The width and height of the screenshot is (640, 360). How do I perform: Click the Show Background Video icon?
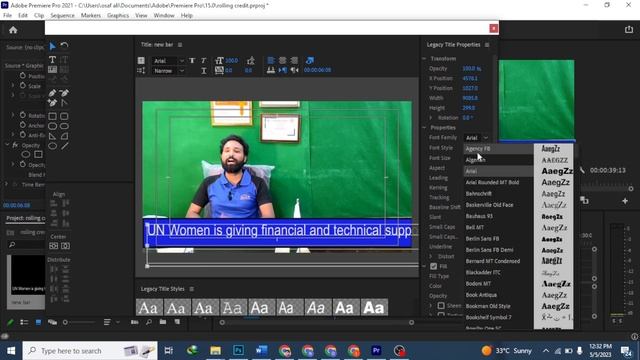tap(310, 60)
